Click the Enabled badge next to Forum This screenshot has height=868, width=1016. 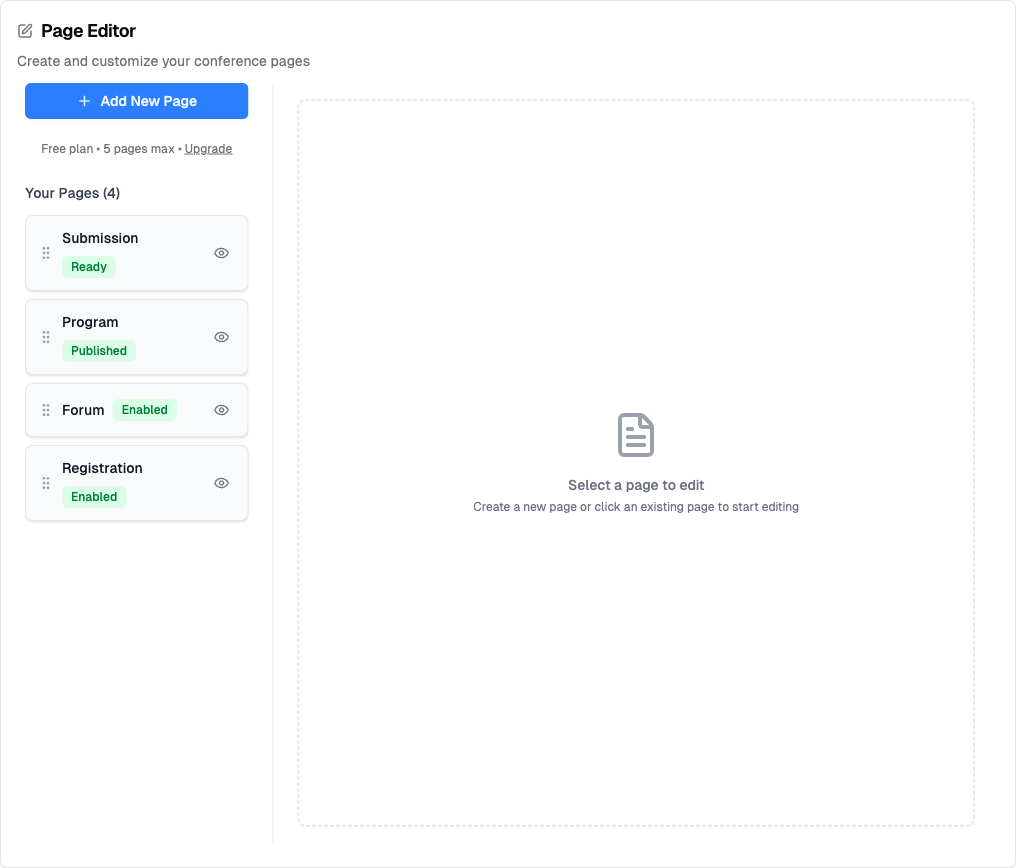coord(145,410)
